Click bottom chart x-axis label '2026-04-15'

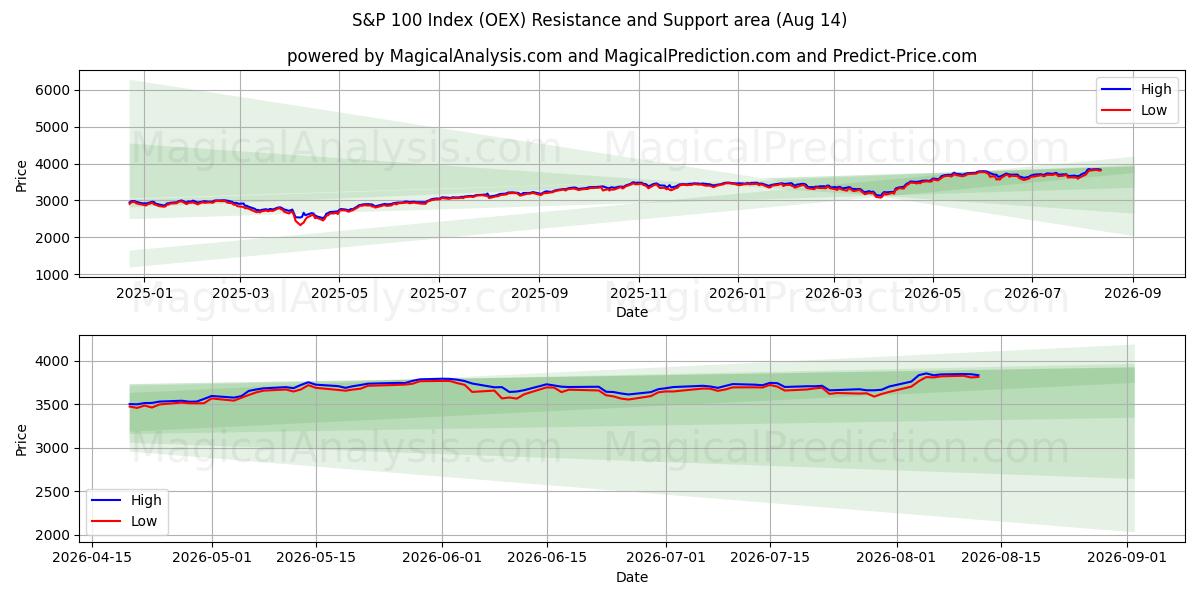93,558
